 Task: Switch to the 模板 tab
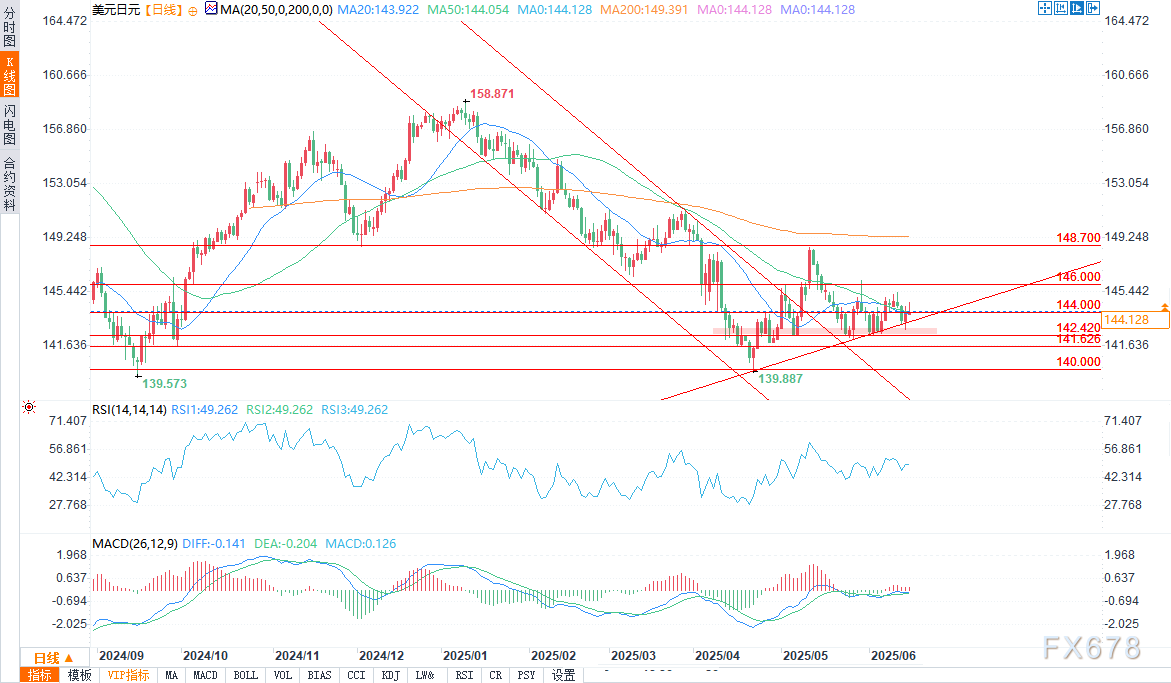pyautogui.click(x=80, y=675)
